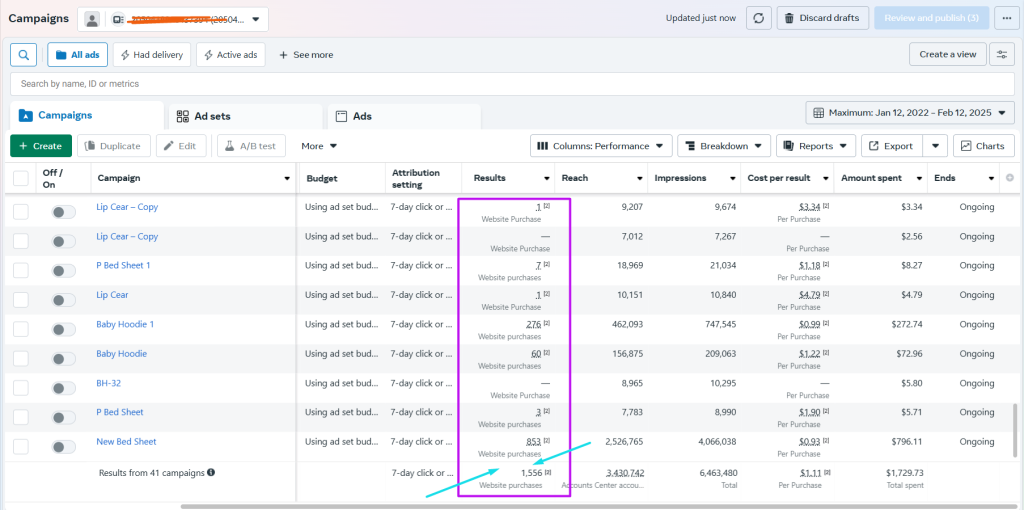This screenshot has height=510, width=1024.
Task: Click the A/B test flask button
Action: (250, 146)
